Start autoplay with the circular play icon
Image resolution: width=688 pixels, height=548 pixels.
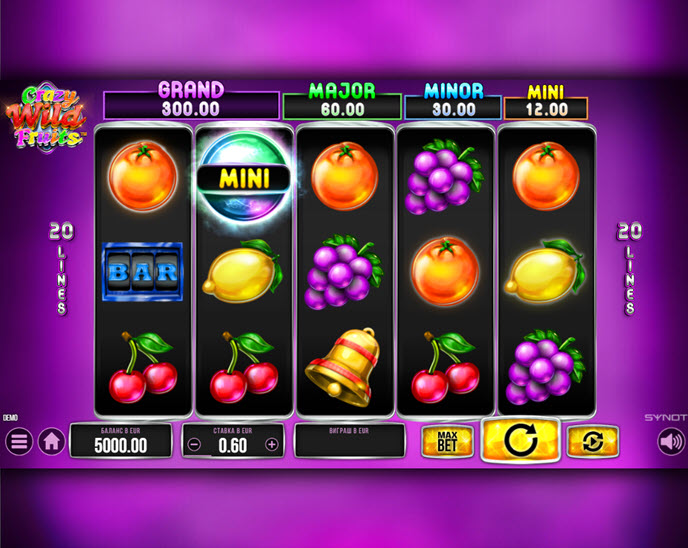click(x=593, y=442)
